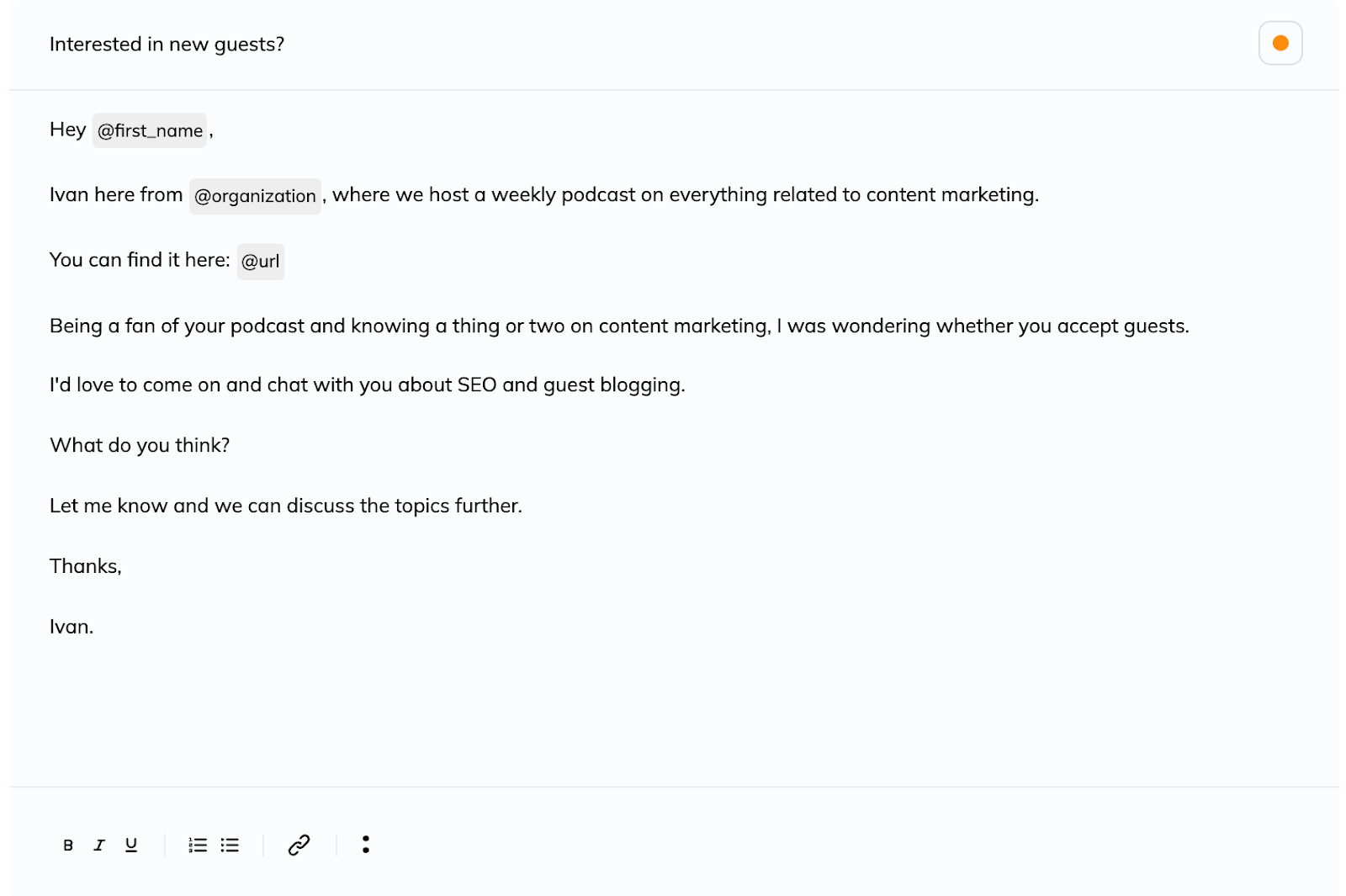Click the subject line 'Interested in new guests?'
This screenshot has height=896, width=1346.
click(x=167, y=44)
